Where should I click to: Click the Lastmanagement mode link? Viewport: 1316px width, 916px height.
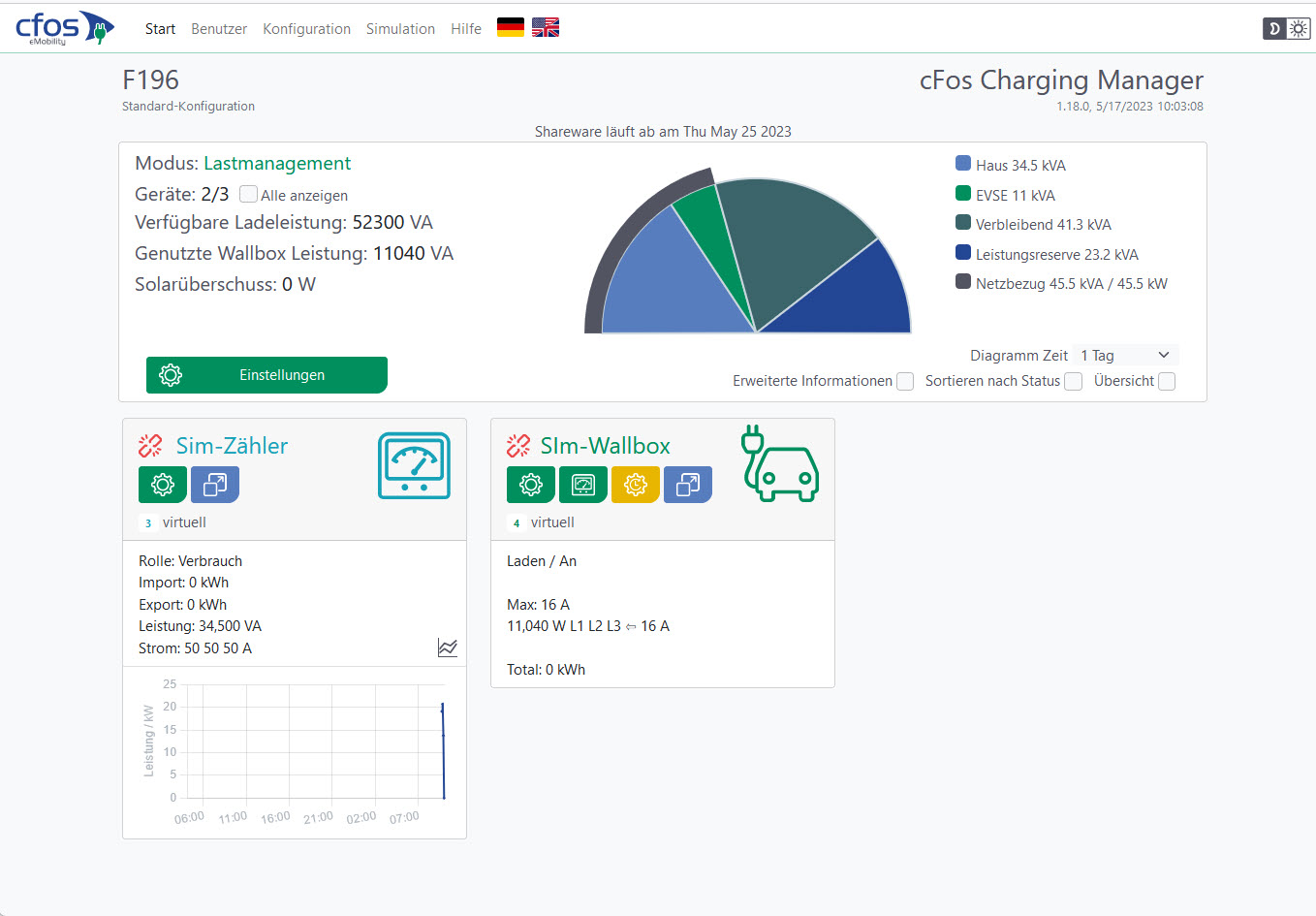[x=277, y=164]
